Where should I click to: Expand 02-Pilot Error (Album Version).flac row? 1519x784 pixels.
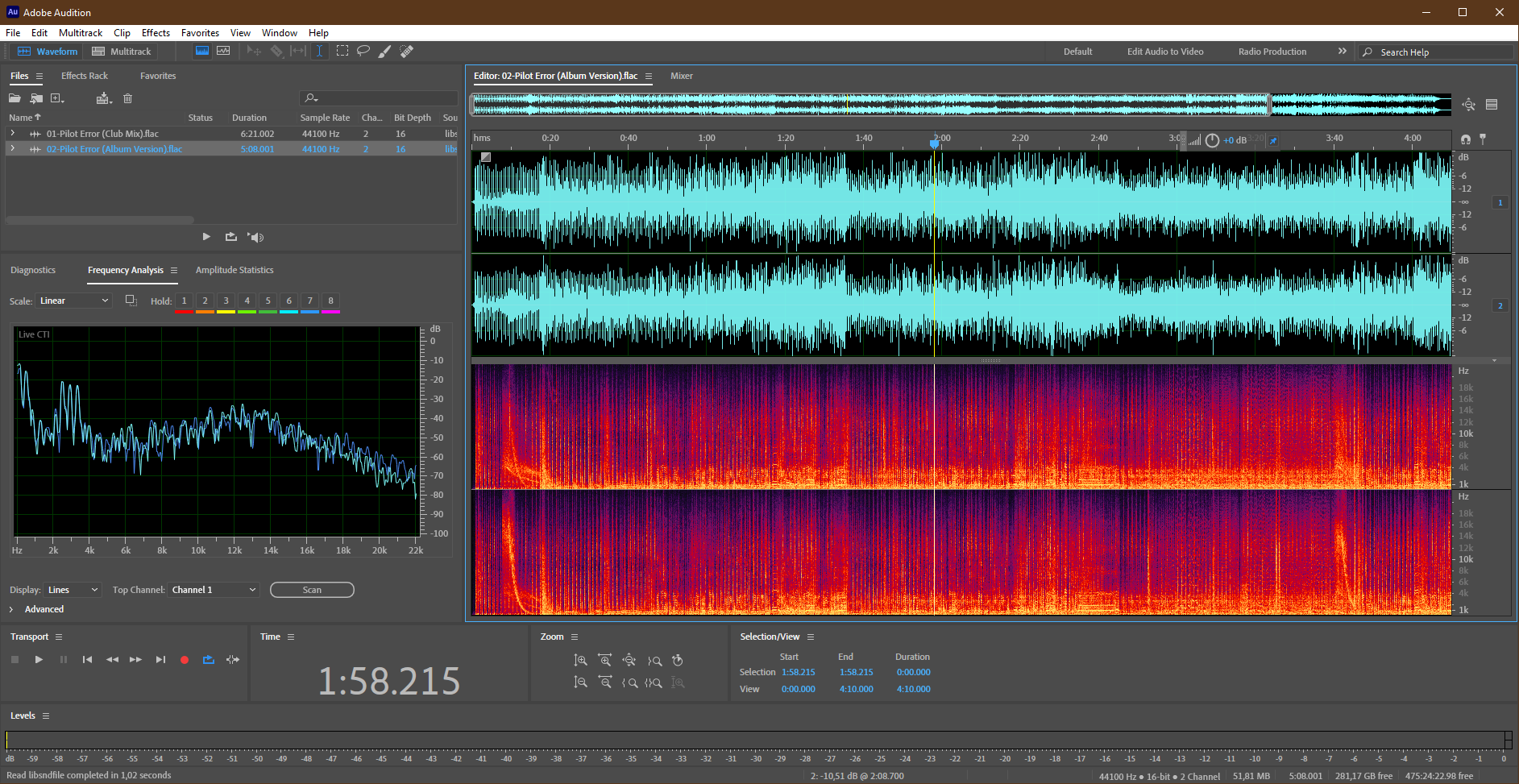point(13,148)
